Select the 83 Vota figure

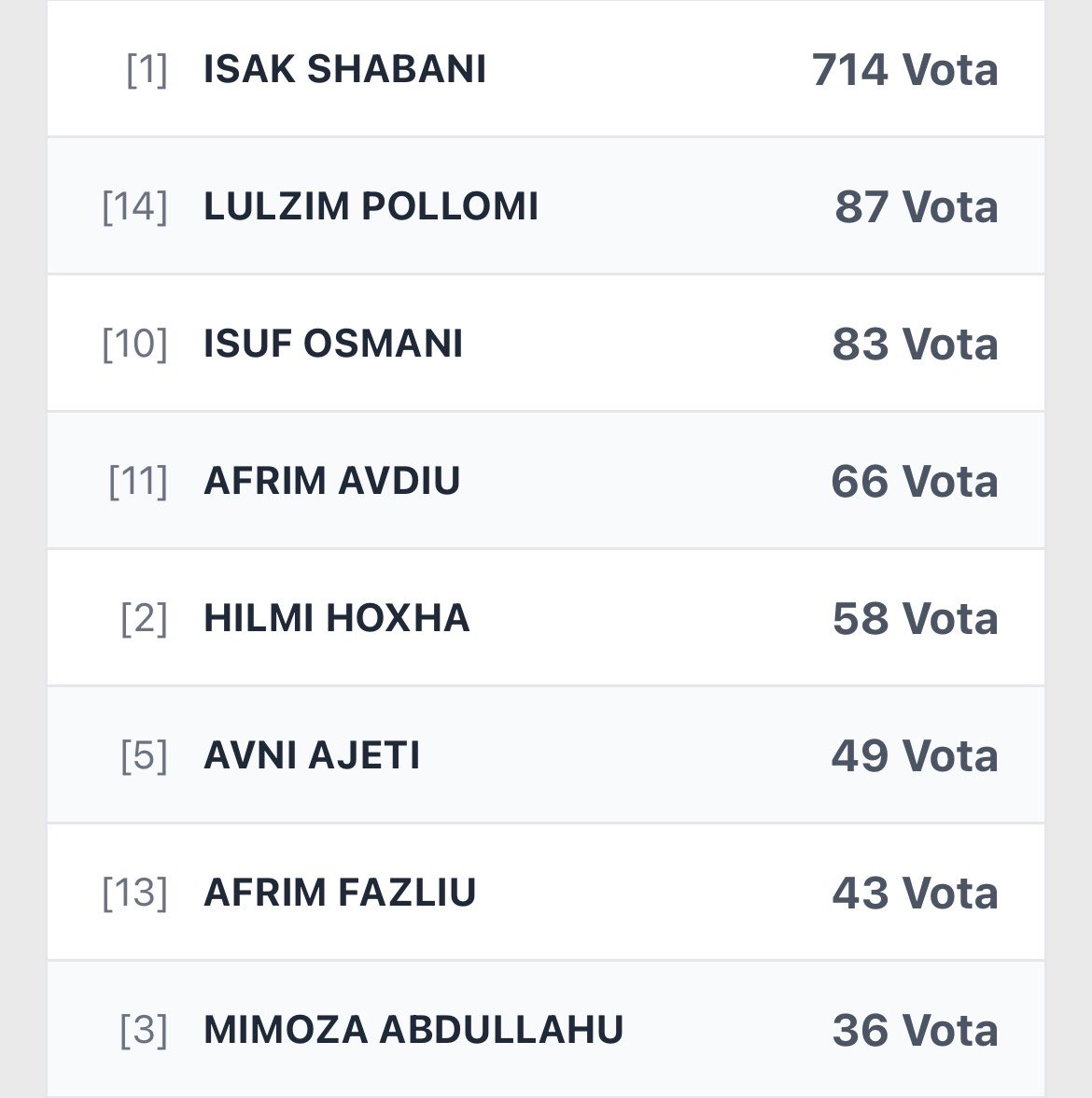[x=915, y=345]
